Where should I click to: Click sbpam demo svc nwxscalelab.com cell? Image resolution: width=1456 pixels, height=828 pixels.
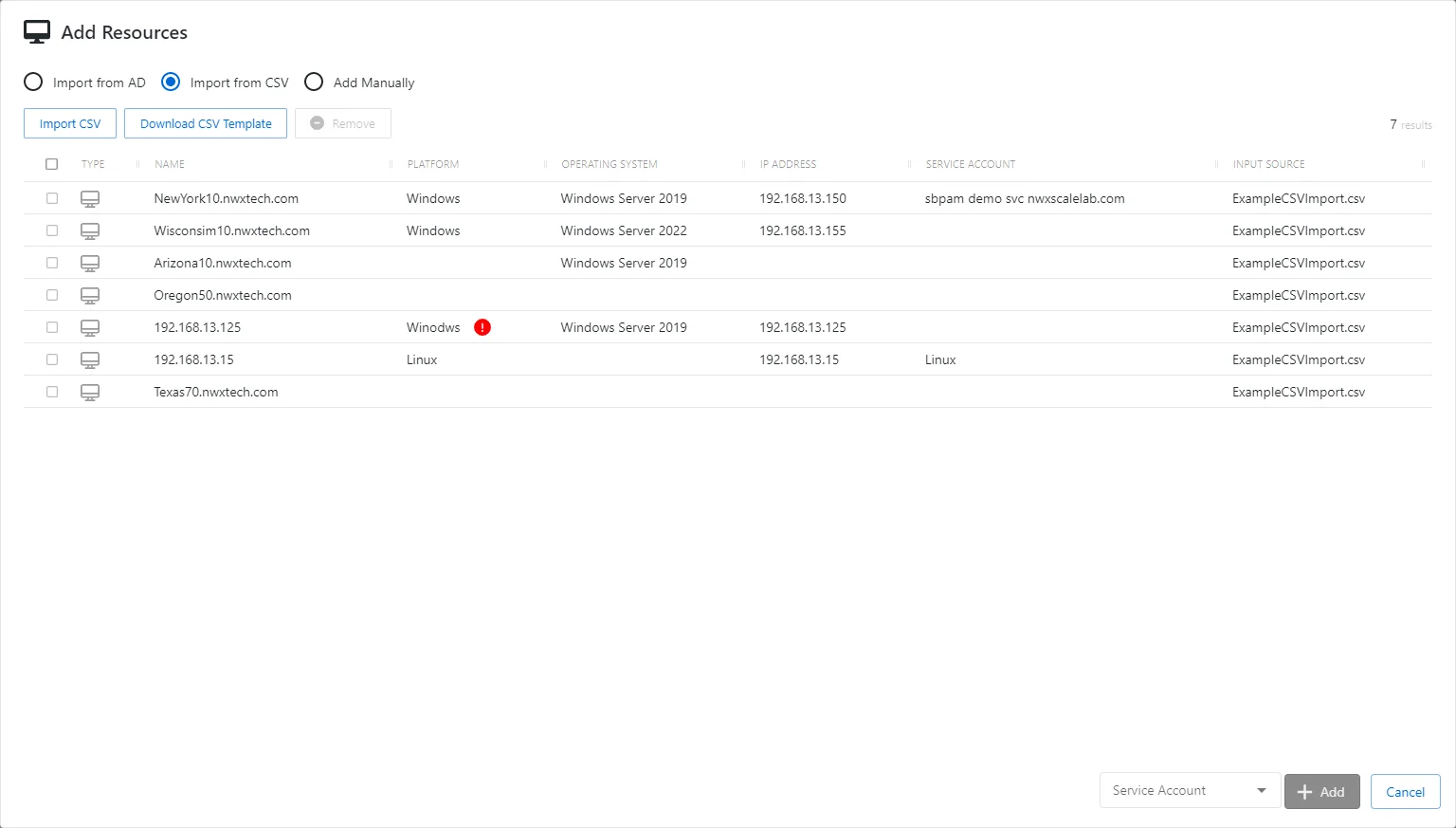1025,198
